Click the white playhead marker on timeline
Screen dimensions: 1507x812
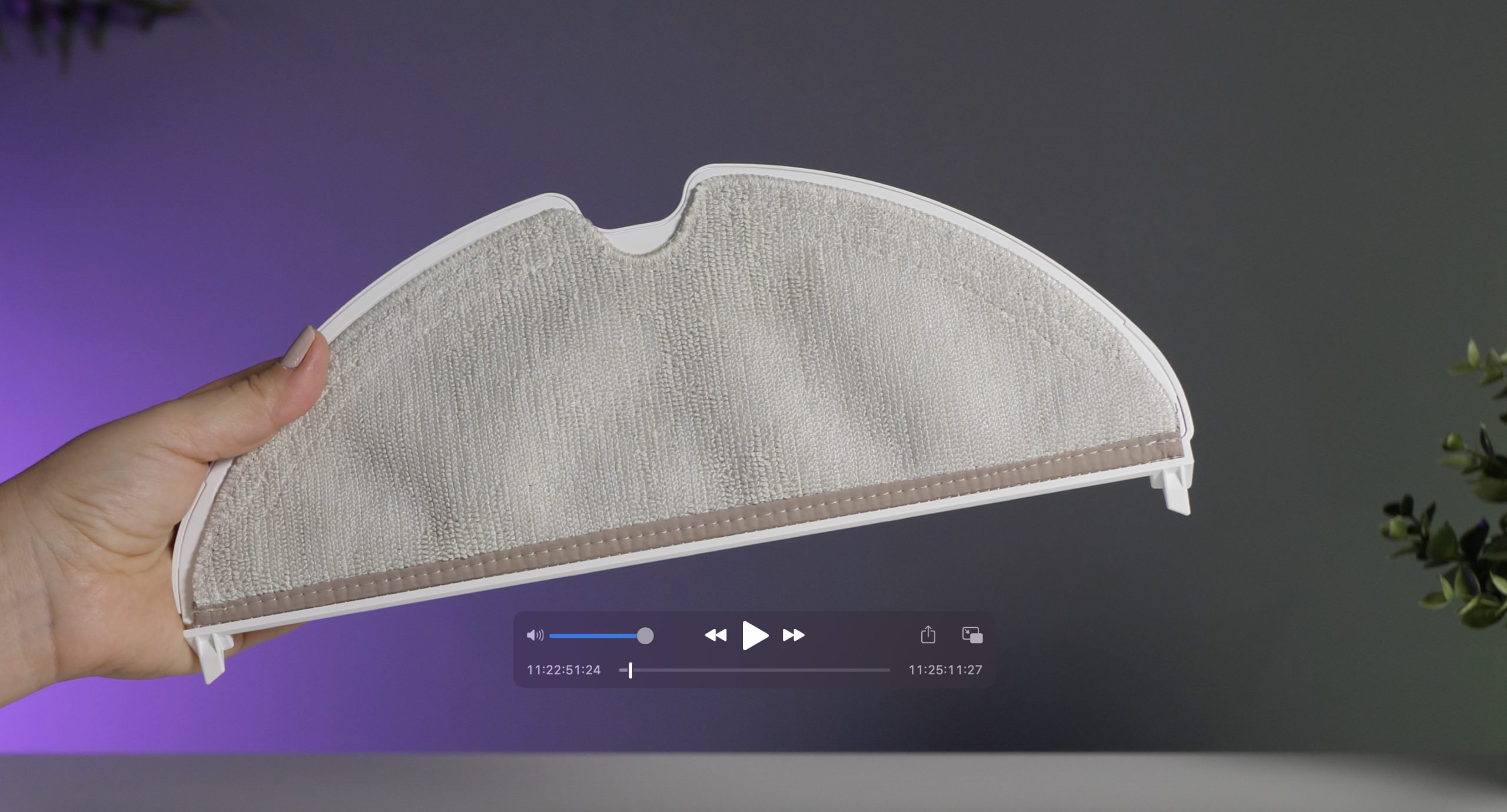pyautogui.click(x=630, y=670)
